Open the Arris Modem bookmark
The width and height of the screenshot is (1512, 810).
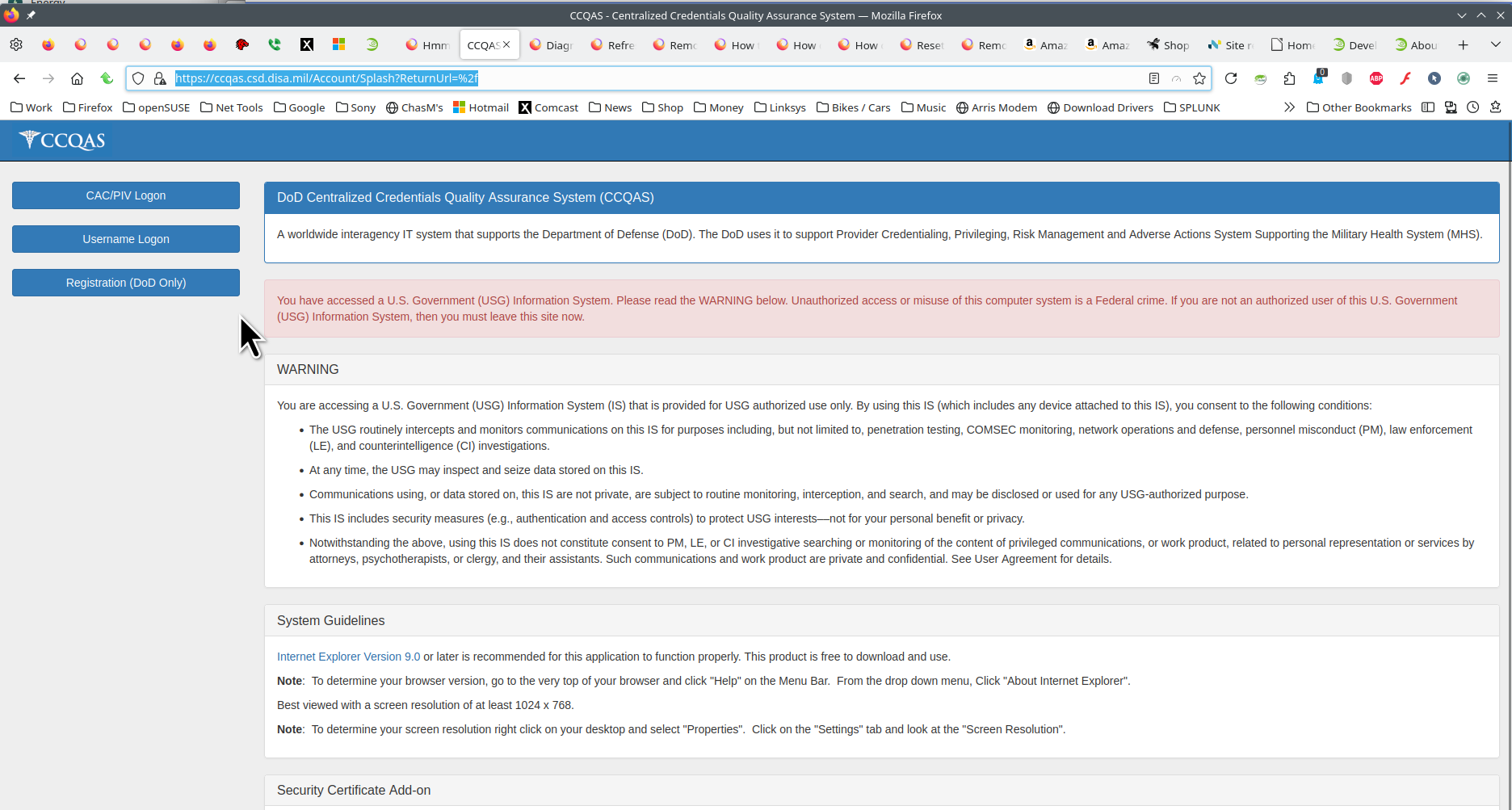[x=997, y=107]
